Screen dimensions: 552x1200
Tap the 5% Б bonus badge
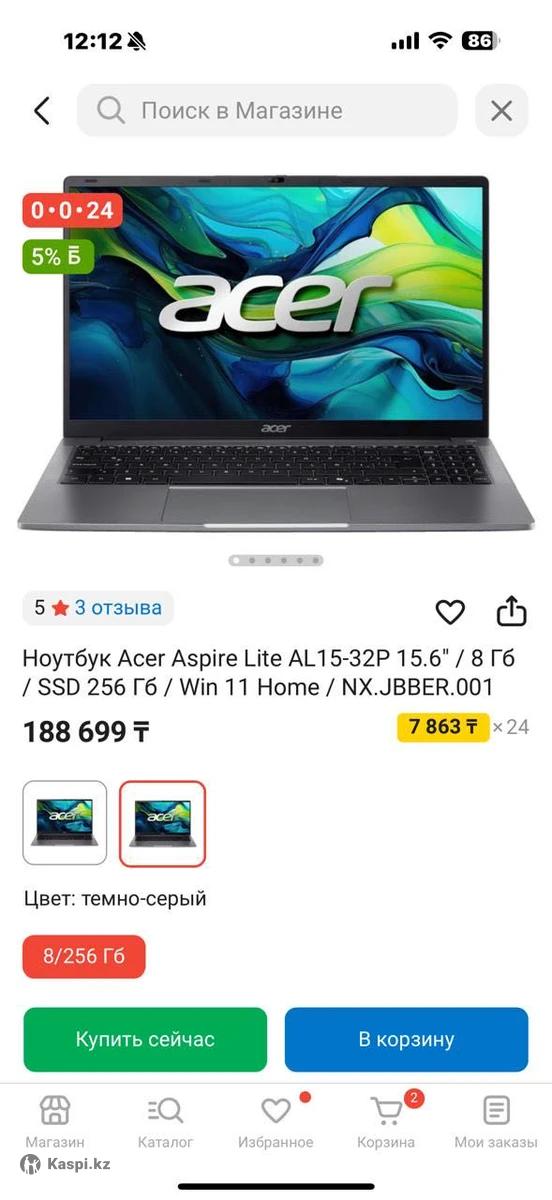[x=59, y=256]
